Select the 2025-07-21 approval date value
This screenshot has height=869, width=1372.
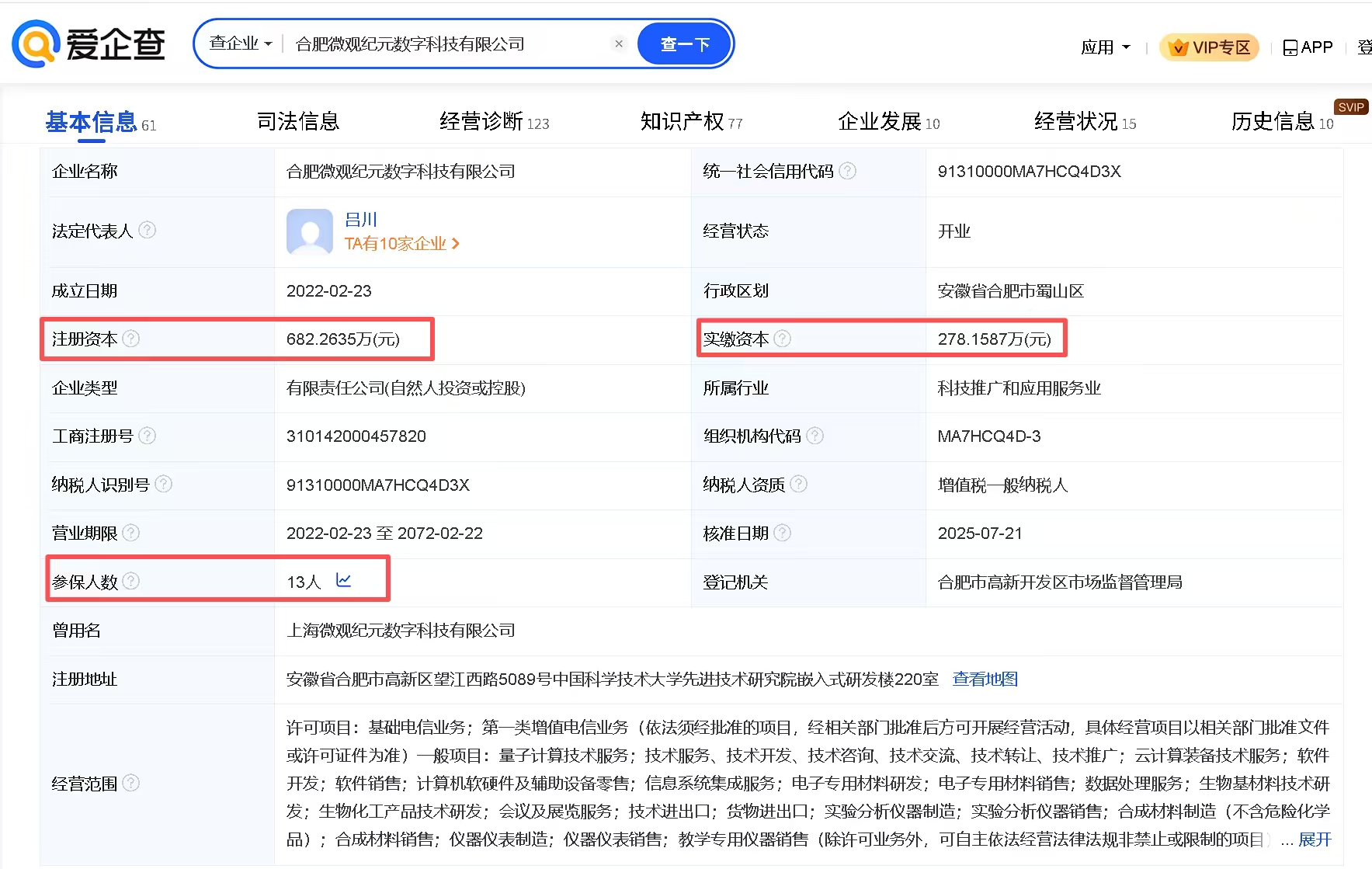980,534
